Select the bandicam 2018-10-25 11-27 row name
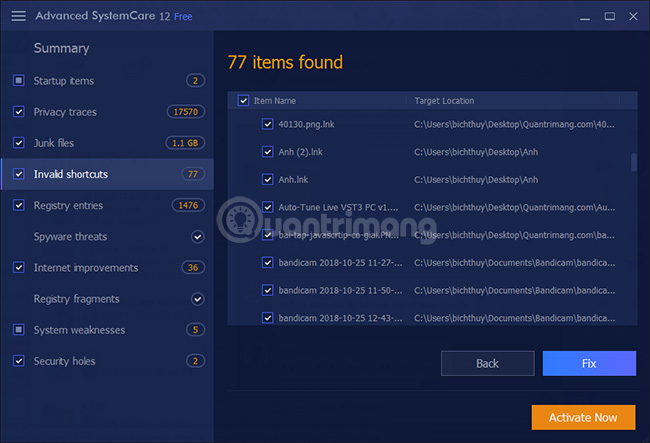Image resolution: width=650 pixels, height=443 pixels. 340,263
